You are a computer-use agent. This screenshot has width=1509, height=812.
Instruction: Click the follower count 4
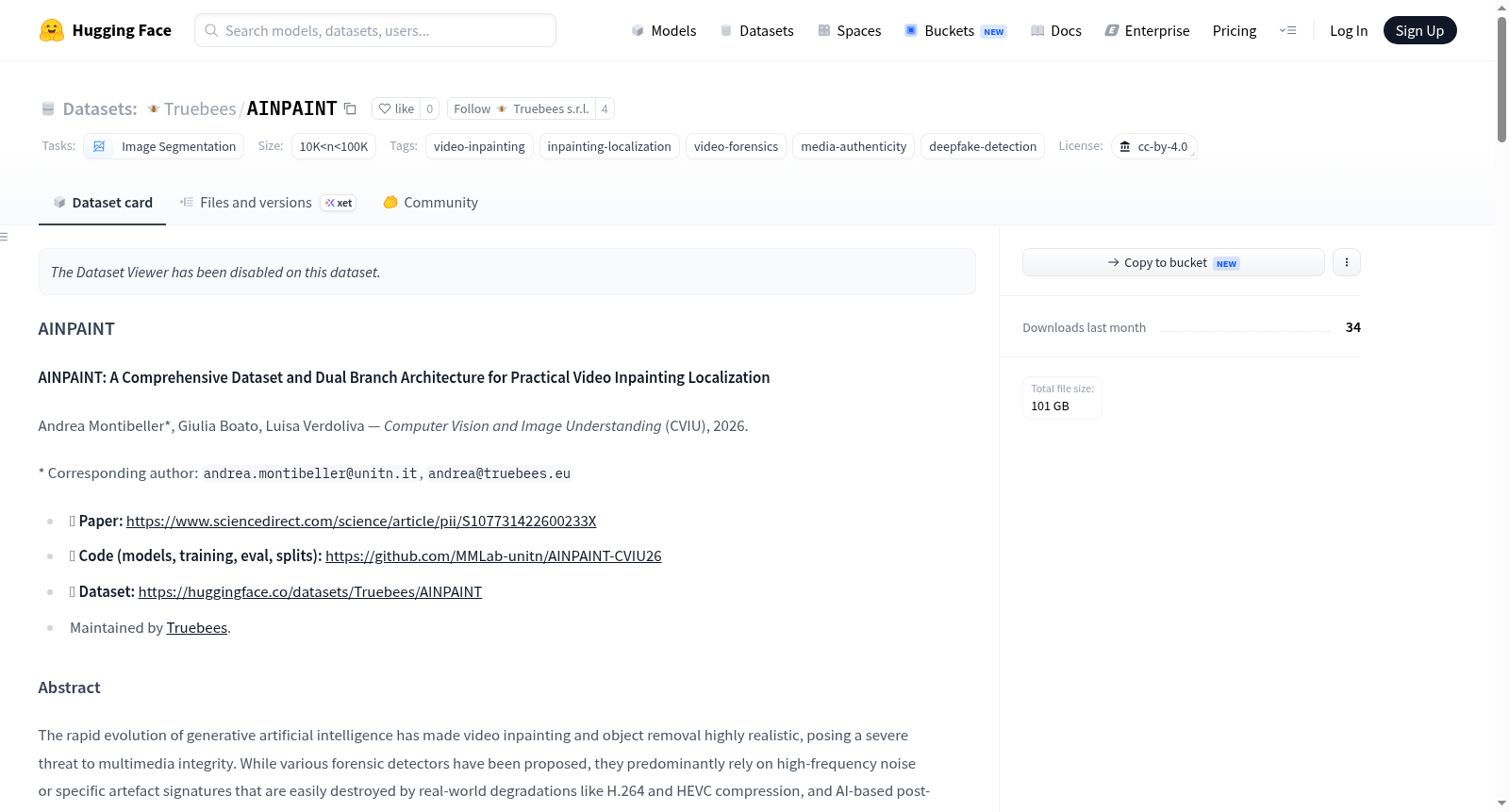coord(605,108)
